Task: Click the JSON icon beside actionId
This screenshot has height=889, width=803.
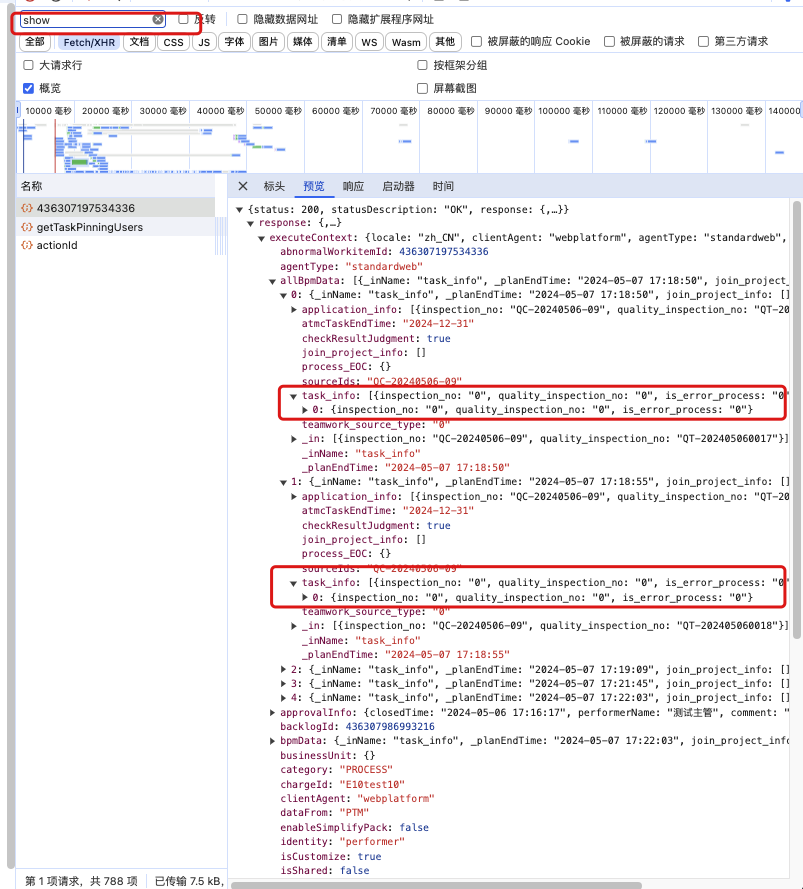Action: pyautogui.click(x=27, y=245)
